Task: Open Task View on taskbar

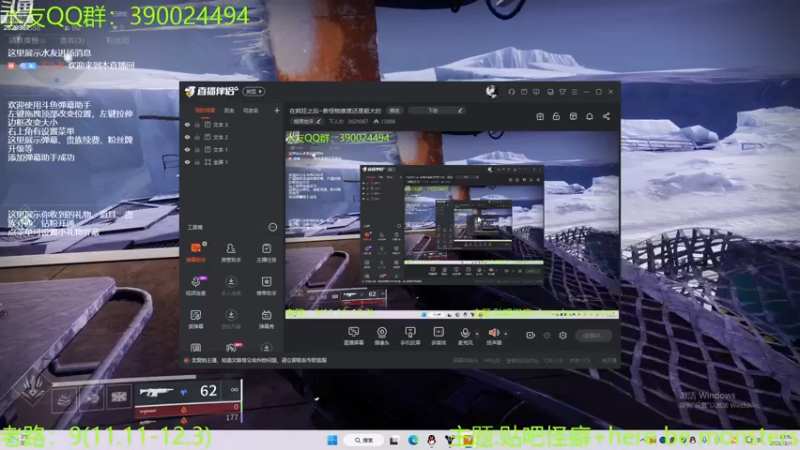Action: tap(394, 440)
